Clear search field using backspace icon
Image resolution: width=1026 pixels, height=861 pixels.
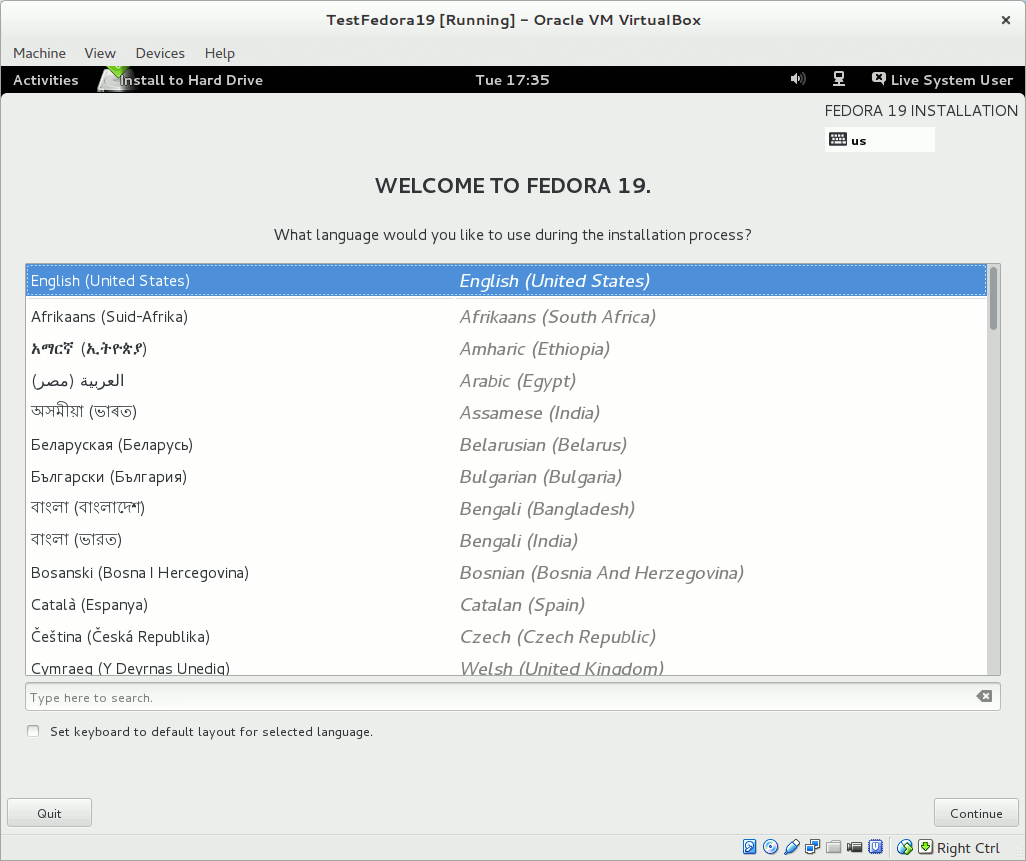click(x=984, y=697)
